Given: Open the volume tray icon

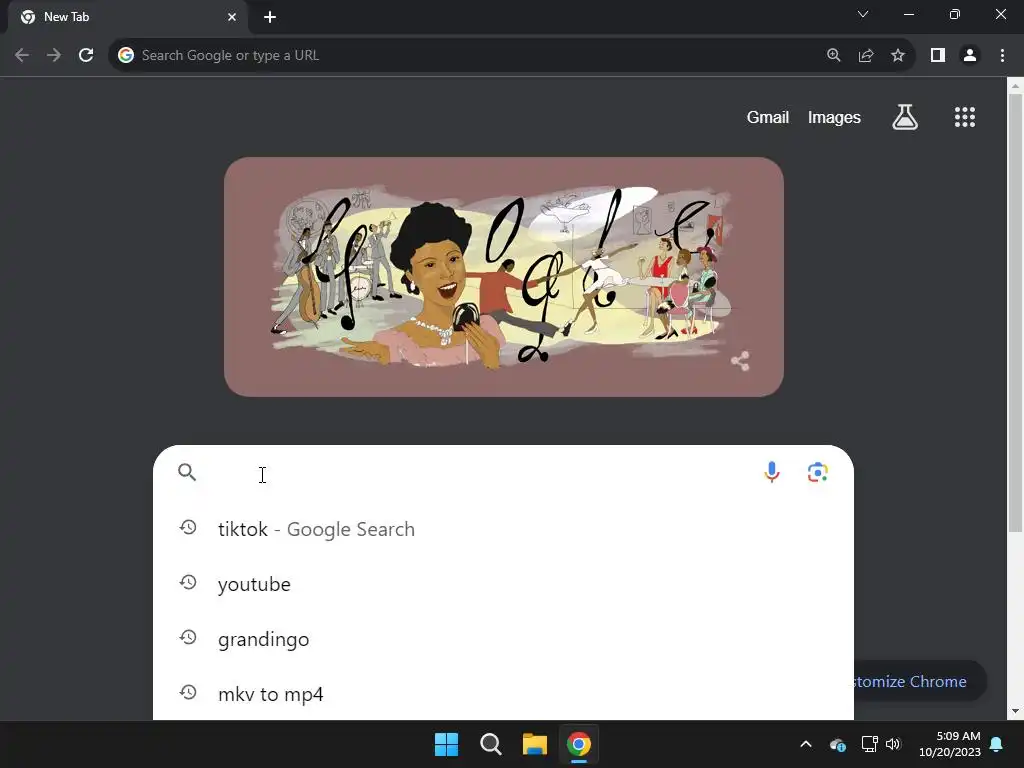Looking at the screenshot, I should (893, 744).
